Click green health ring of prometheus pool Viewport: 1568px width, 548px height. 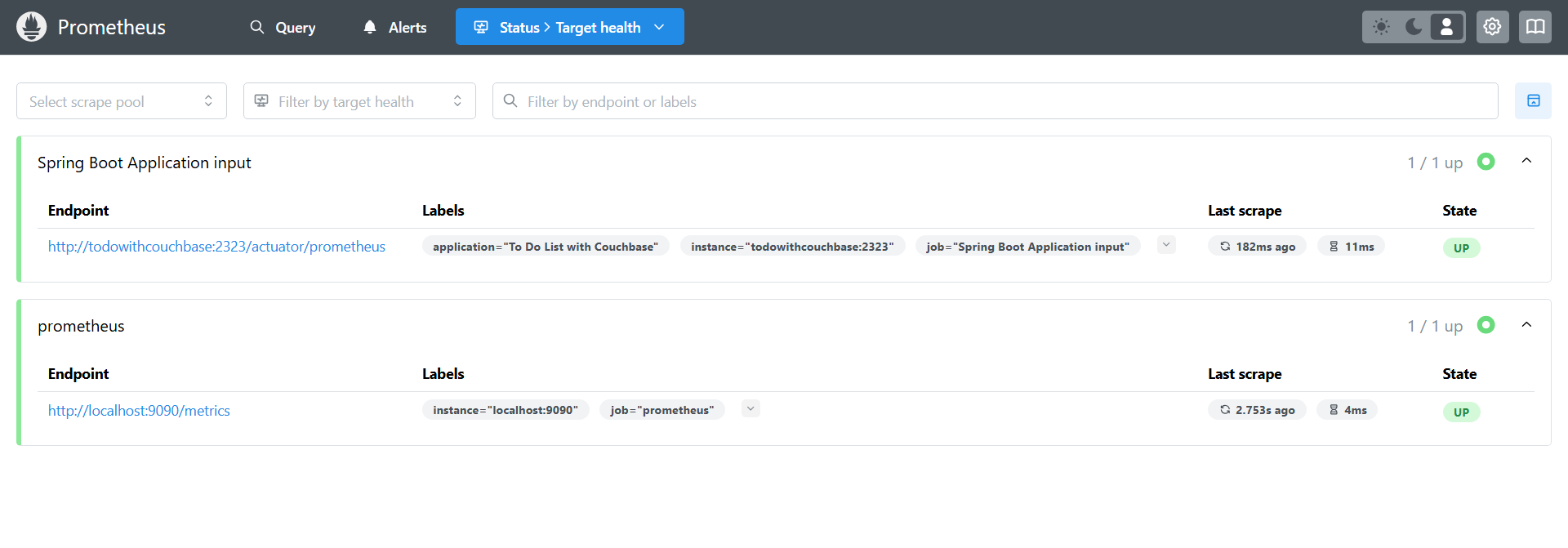(1486, 325)
